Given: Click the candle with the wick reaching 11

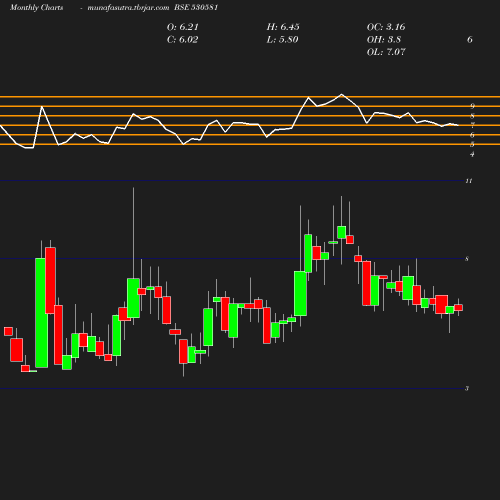Looking at the screenshot, I should tap(133, 298).
